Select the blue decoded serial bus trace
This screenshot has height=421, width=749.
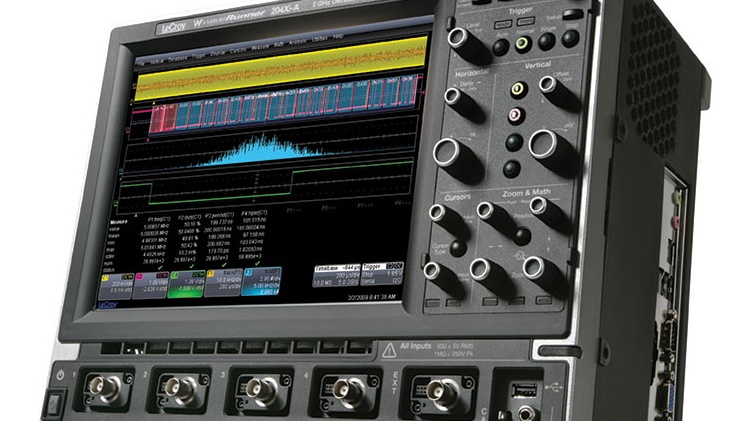pos(284,102)
